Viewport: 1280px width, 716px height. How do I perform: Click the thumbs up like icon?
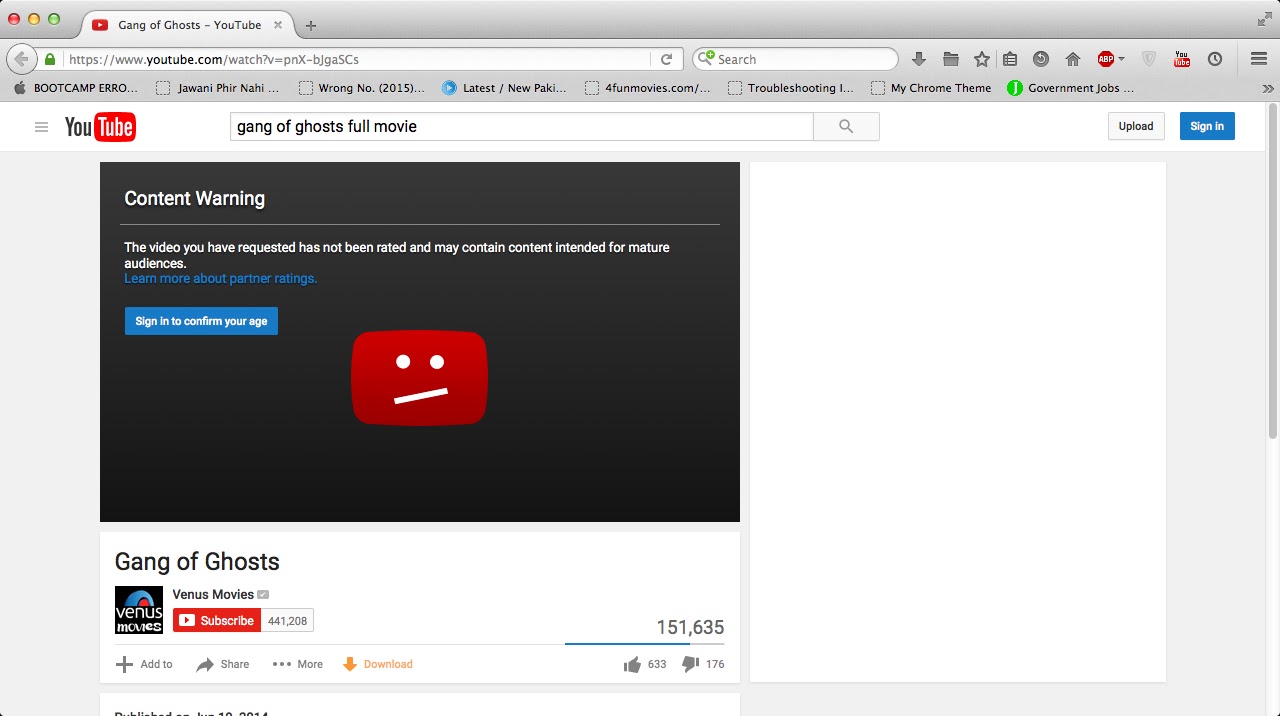(632, 664)
